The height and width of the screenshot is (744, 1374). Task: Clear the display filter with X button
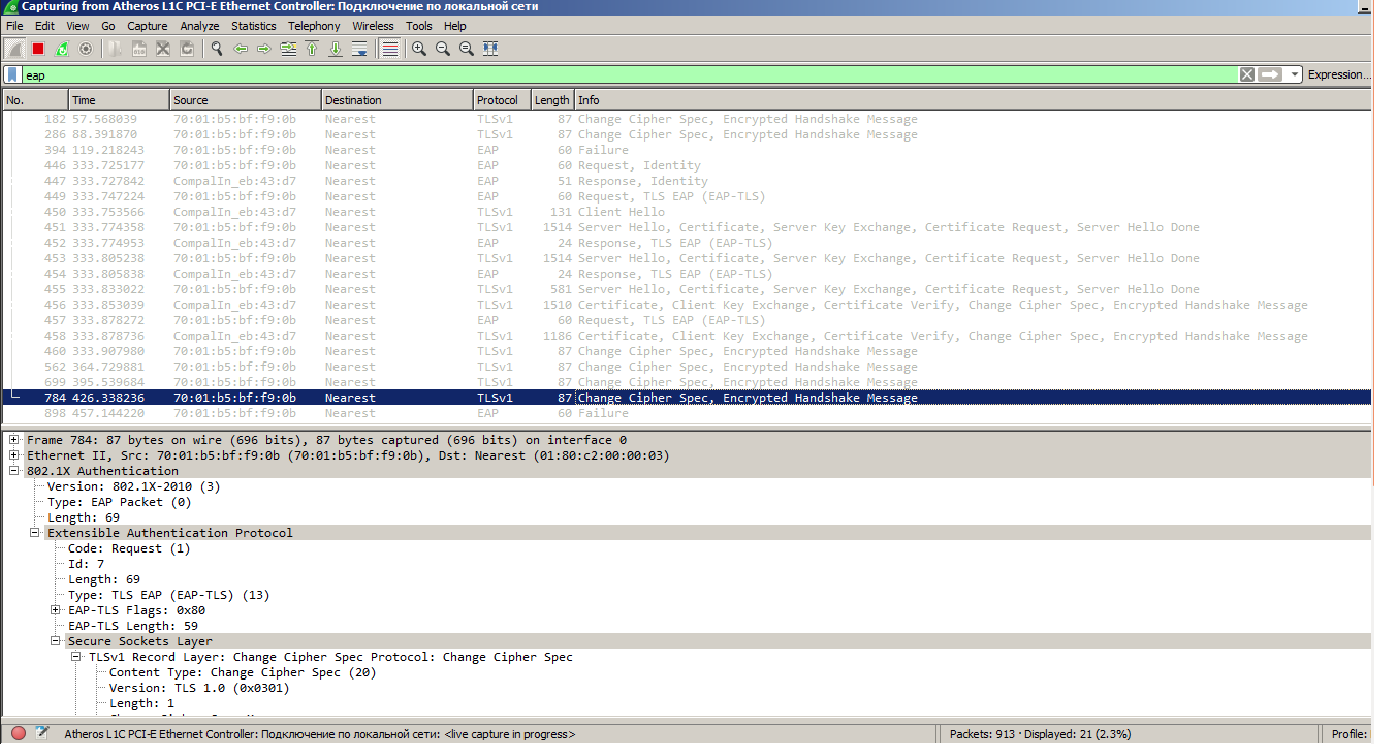1247,75
